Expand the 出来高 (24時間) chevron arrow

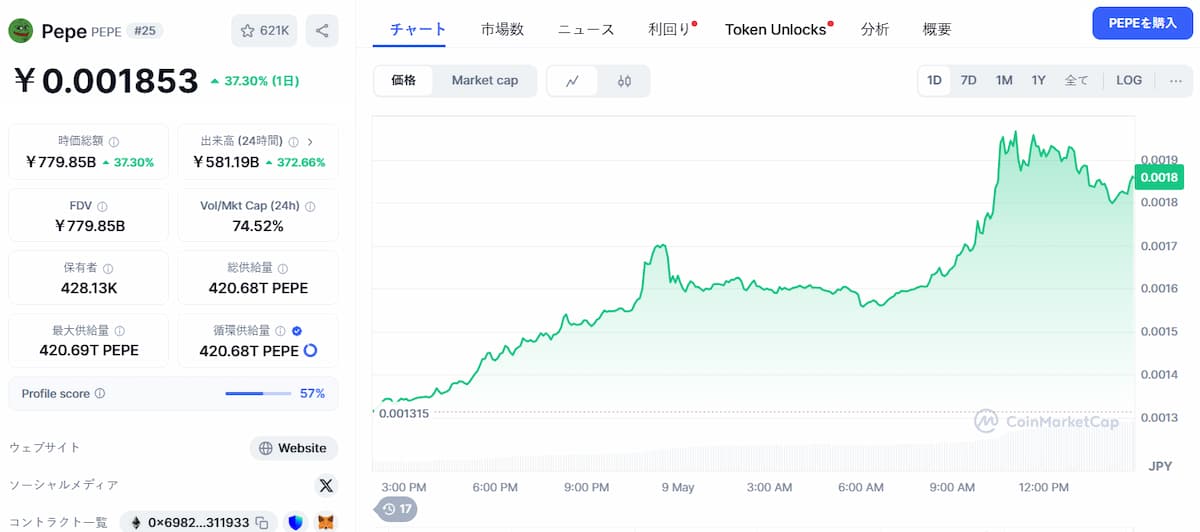click(x=310, y=142)
